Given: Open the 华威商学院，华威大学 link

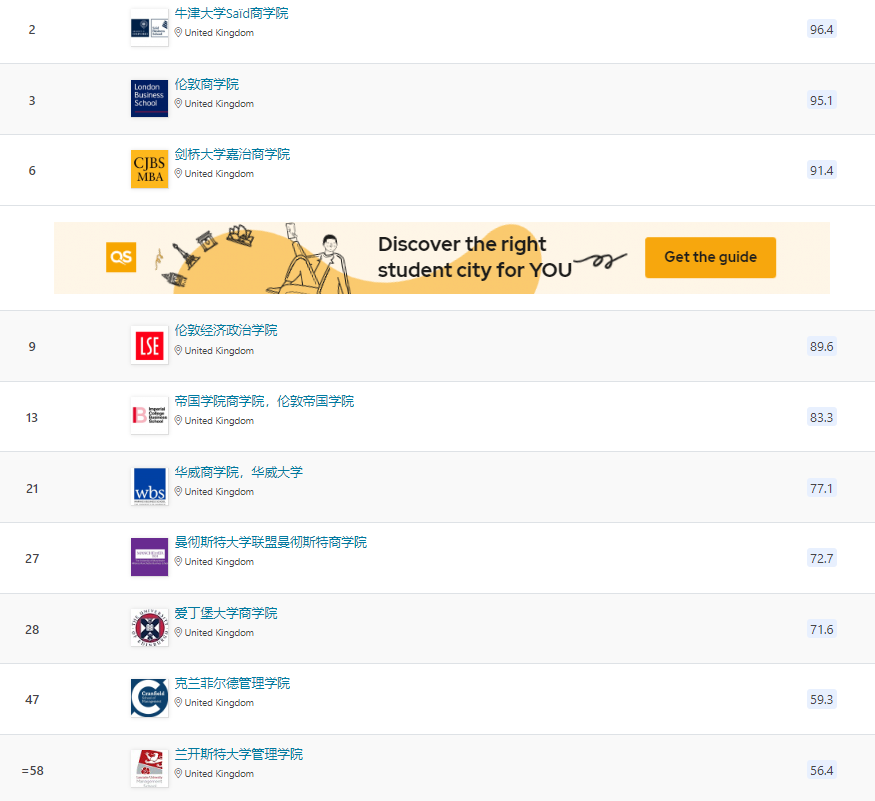Looking at the screenshot, I should point(238,472).
